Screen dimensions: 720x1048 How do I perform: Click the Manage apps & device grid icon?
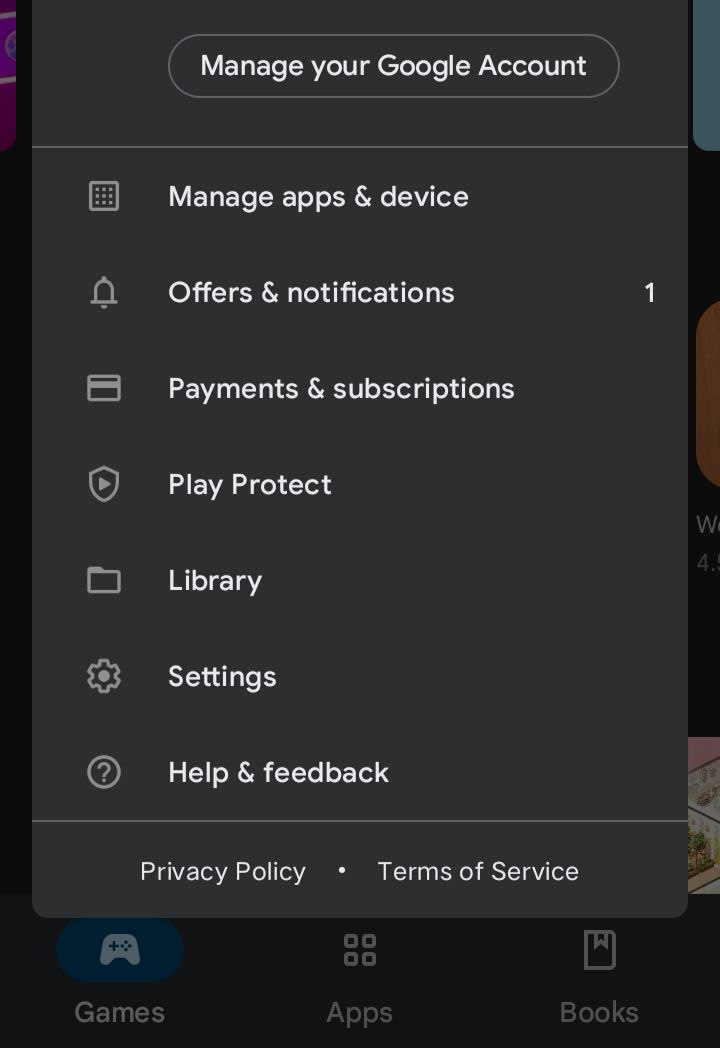tap(104, 196)
